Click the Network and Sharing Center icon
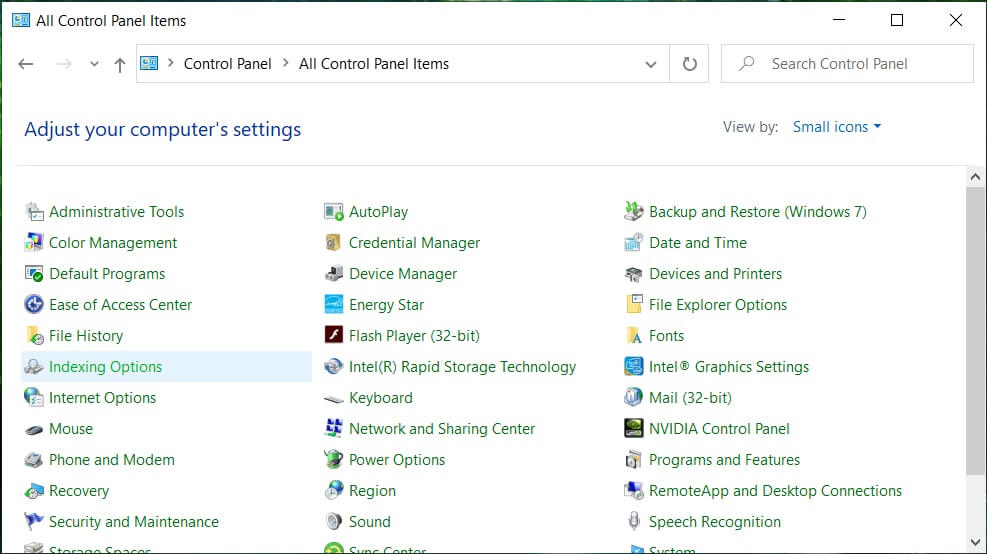 334,428
